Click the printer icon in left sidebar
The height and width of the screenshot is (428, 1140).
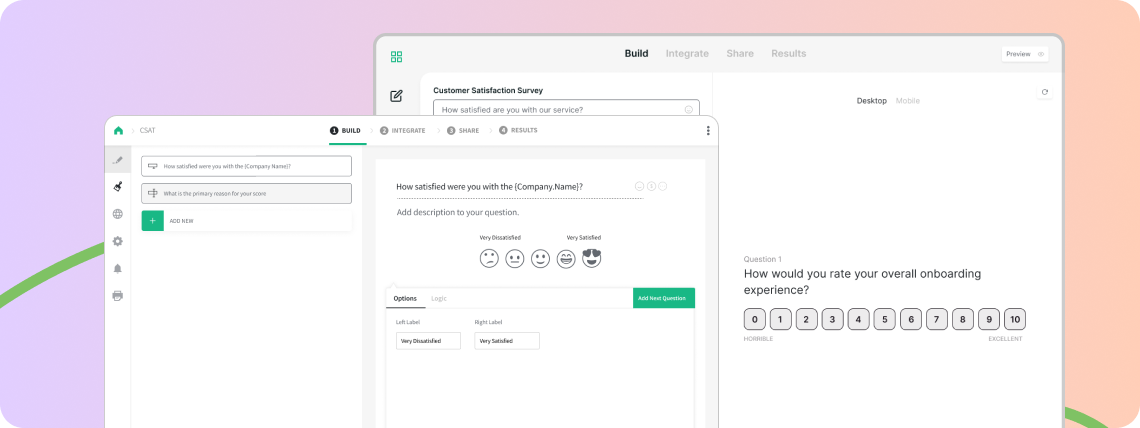[118, 295]
